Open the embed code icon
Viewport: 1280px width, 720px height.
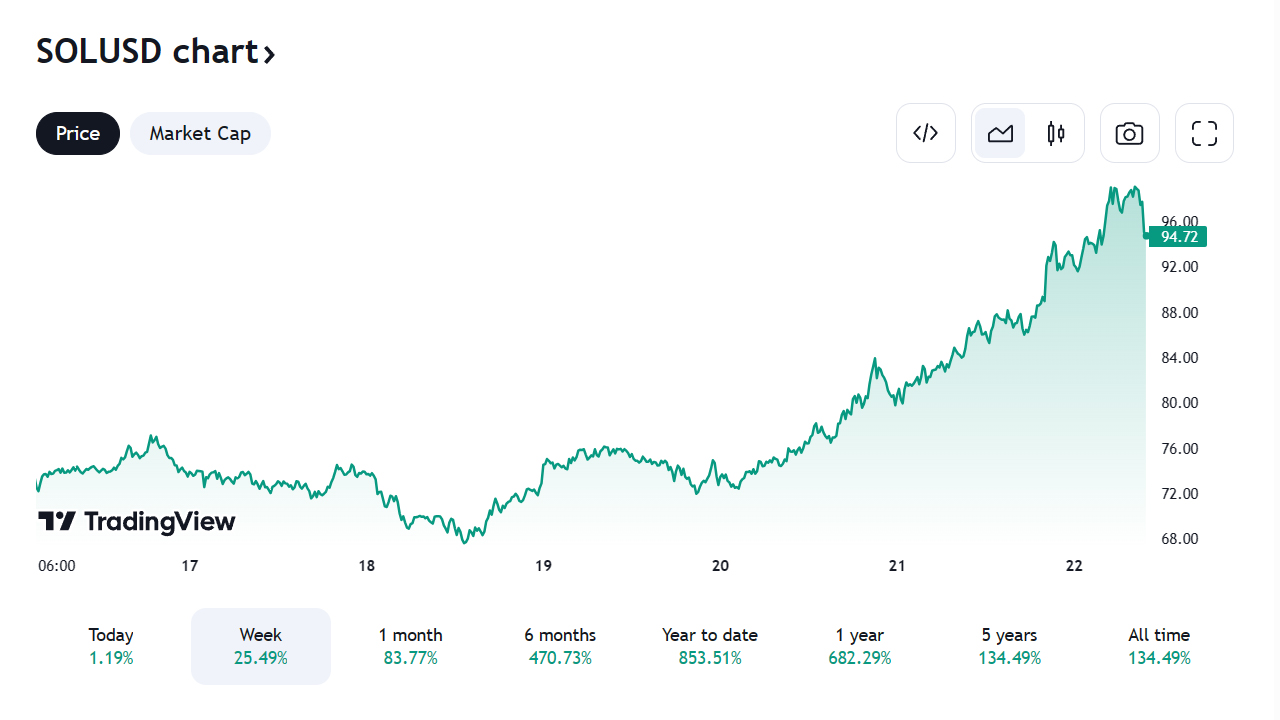click(925, 133)
